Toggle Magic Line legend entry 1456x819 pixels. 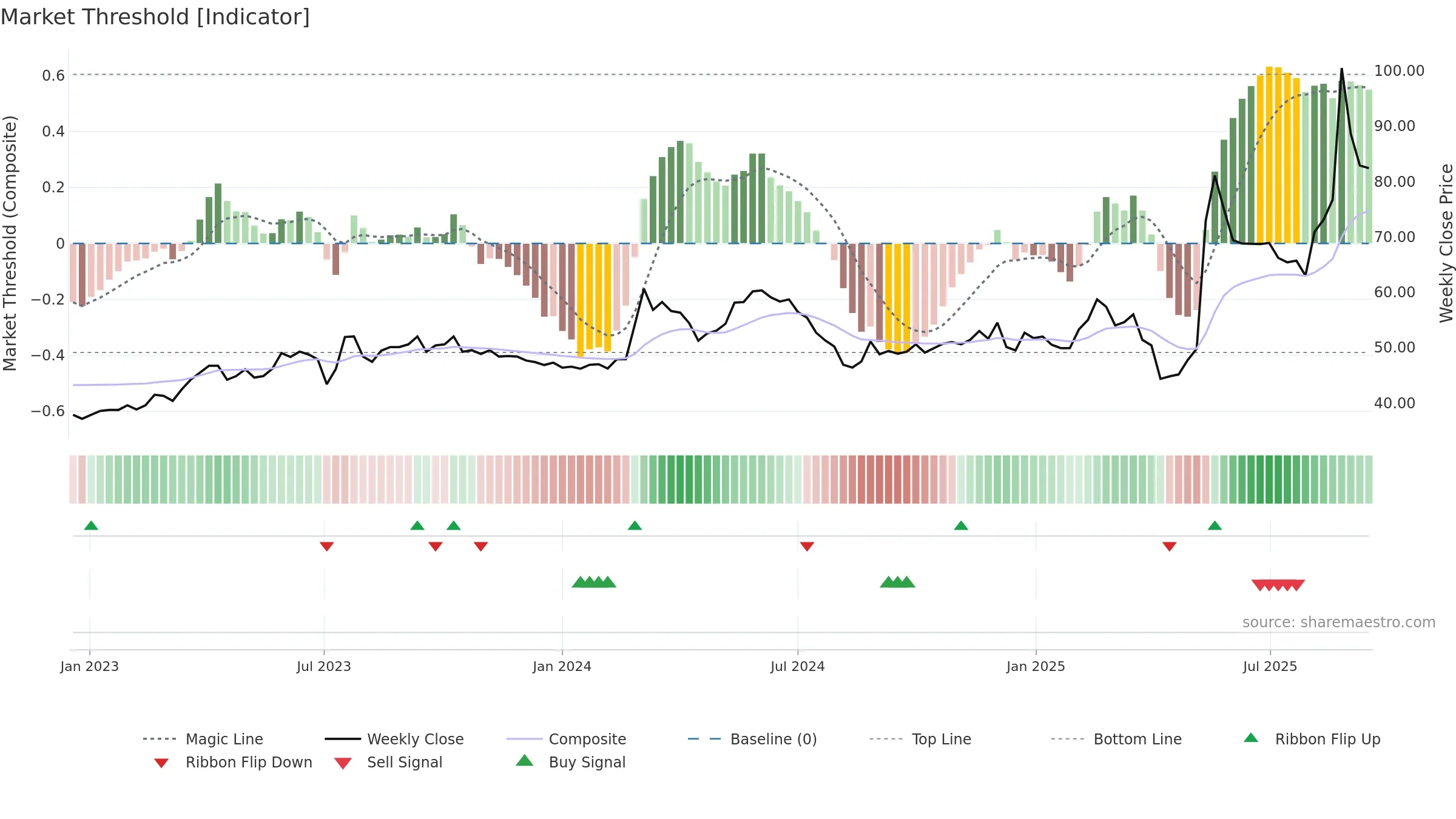[x=203, y=739]
